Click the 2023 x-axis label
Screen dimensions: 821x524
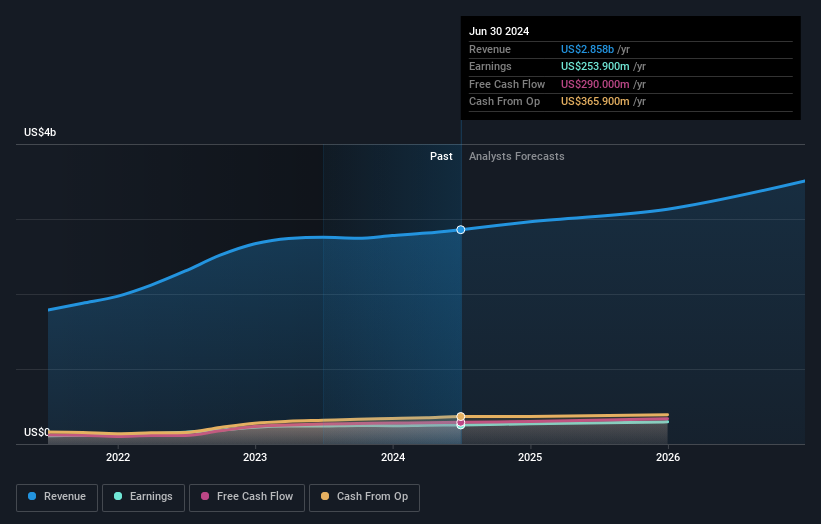255,457
